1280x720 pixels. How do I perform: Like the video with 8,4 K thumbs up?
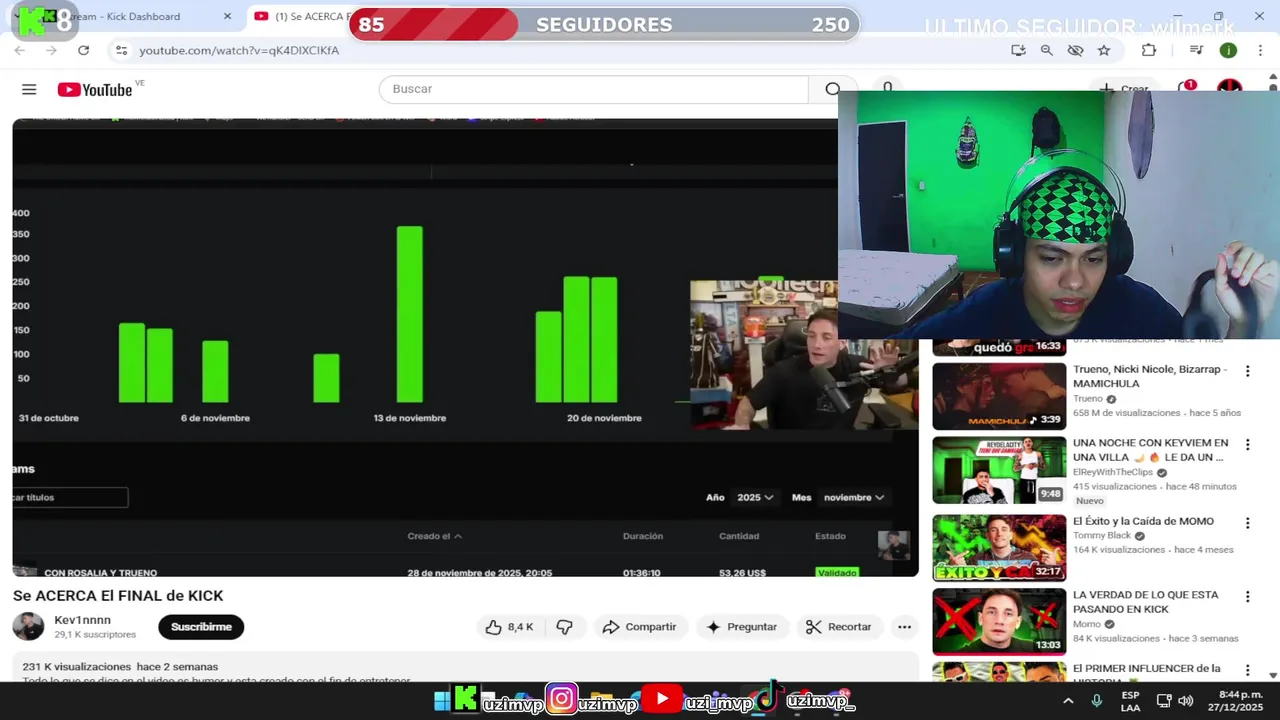[510, 627]
